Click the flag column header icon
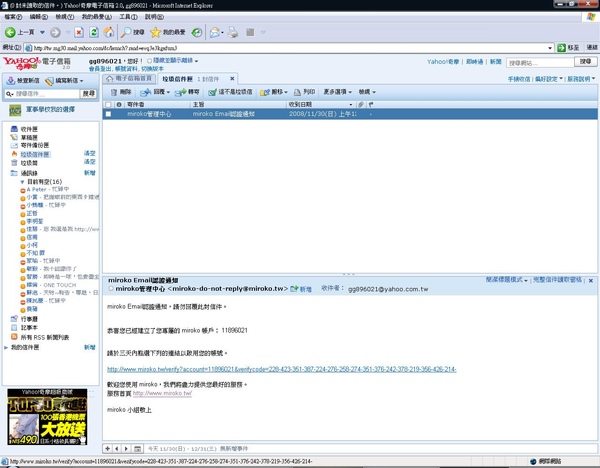 (370, 104)
